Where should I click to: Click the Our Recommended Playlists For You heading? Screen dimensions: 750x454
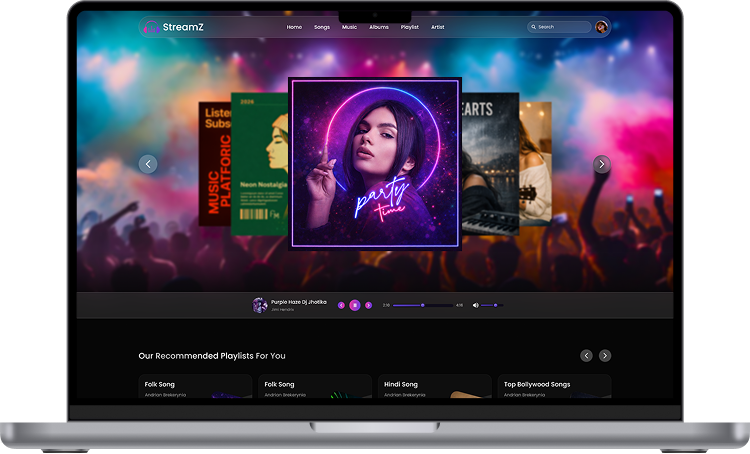(212, 356)
